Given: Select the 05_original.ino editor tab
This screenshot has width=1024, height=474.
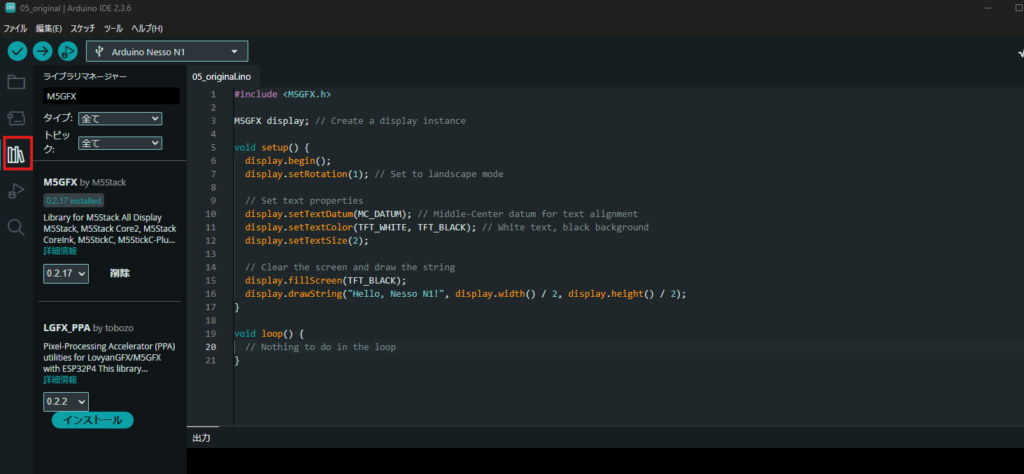Looking at the screenshot, I should 222,76.
